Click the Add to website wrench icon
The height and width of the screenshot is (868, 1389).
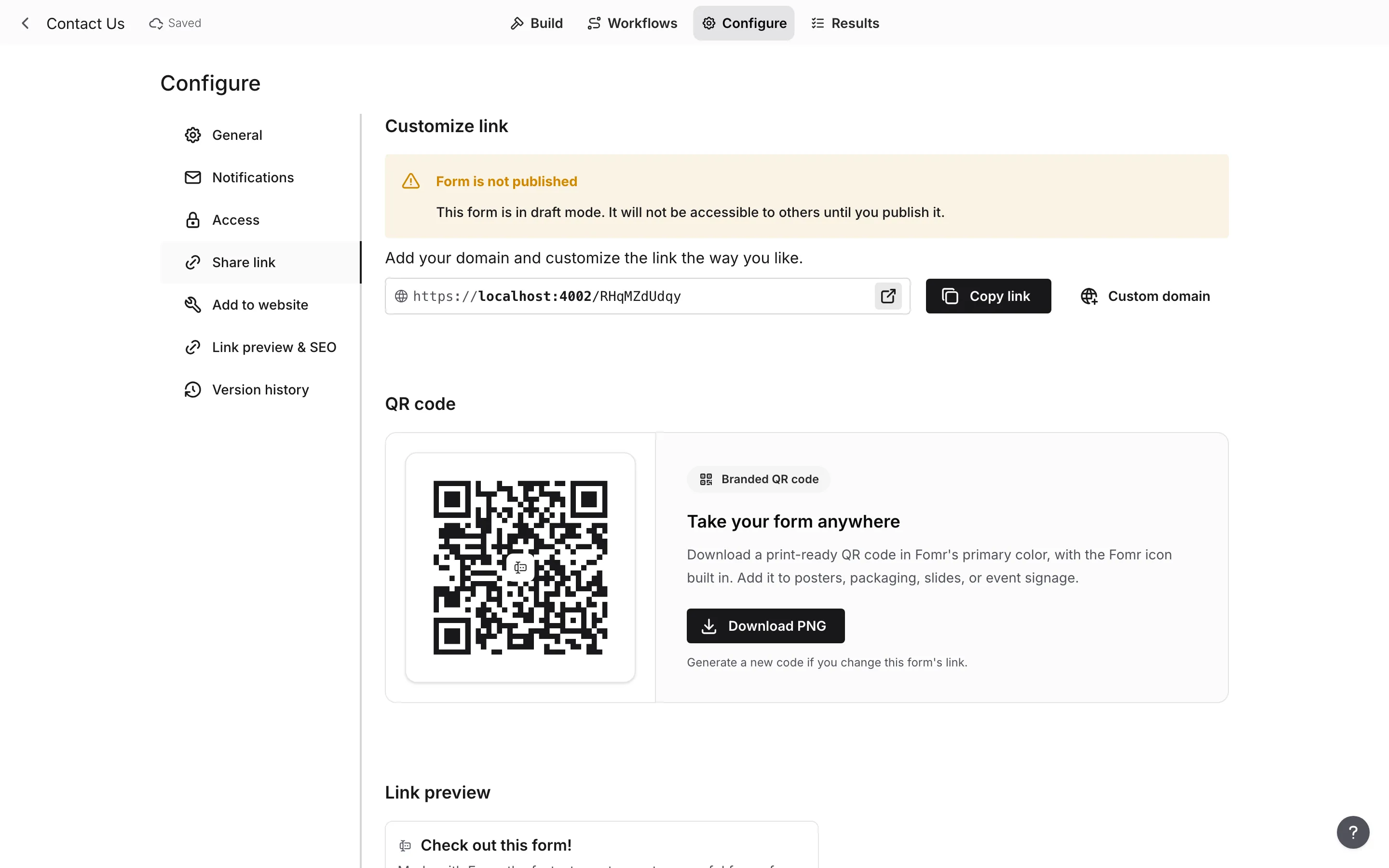tap(193, 305)
